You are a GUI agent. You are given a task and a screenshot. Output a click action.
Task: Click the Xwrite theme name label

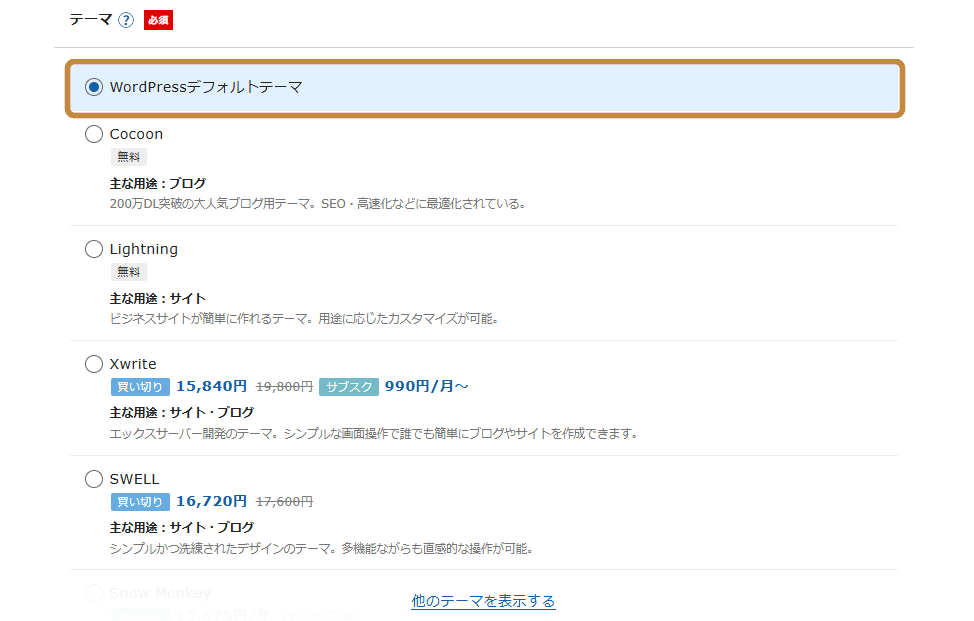coord(134,364)
